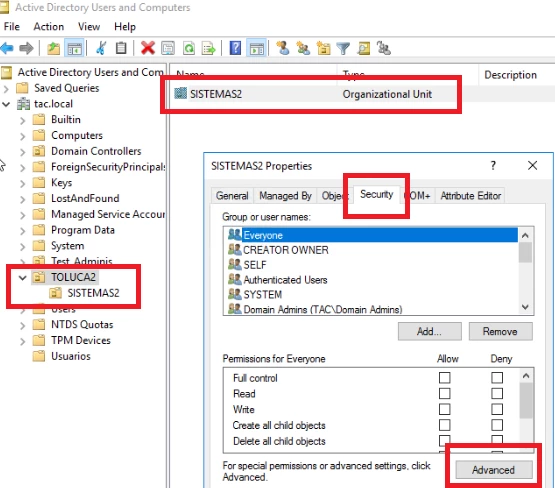The image size is (555, 488).
Task: Expand the TPM Devices node
Action: pos(23,341)
